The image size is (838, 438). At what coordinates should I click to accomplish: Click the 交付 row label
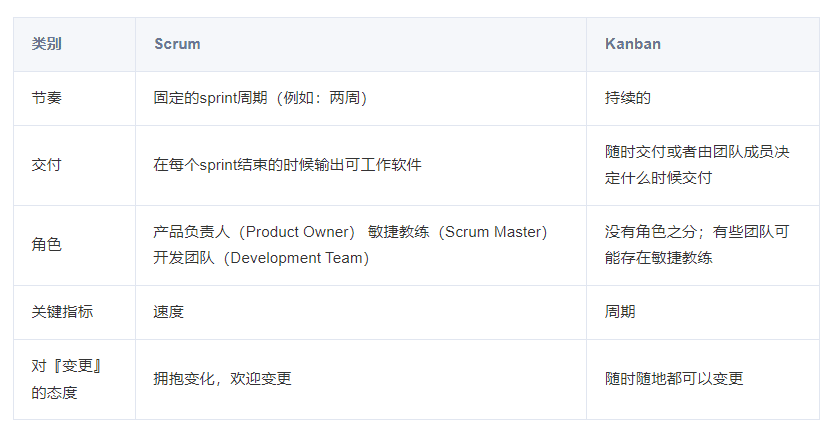pos(46,165)
